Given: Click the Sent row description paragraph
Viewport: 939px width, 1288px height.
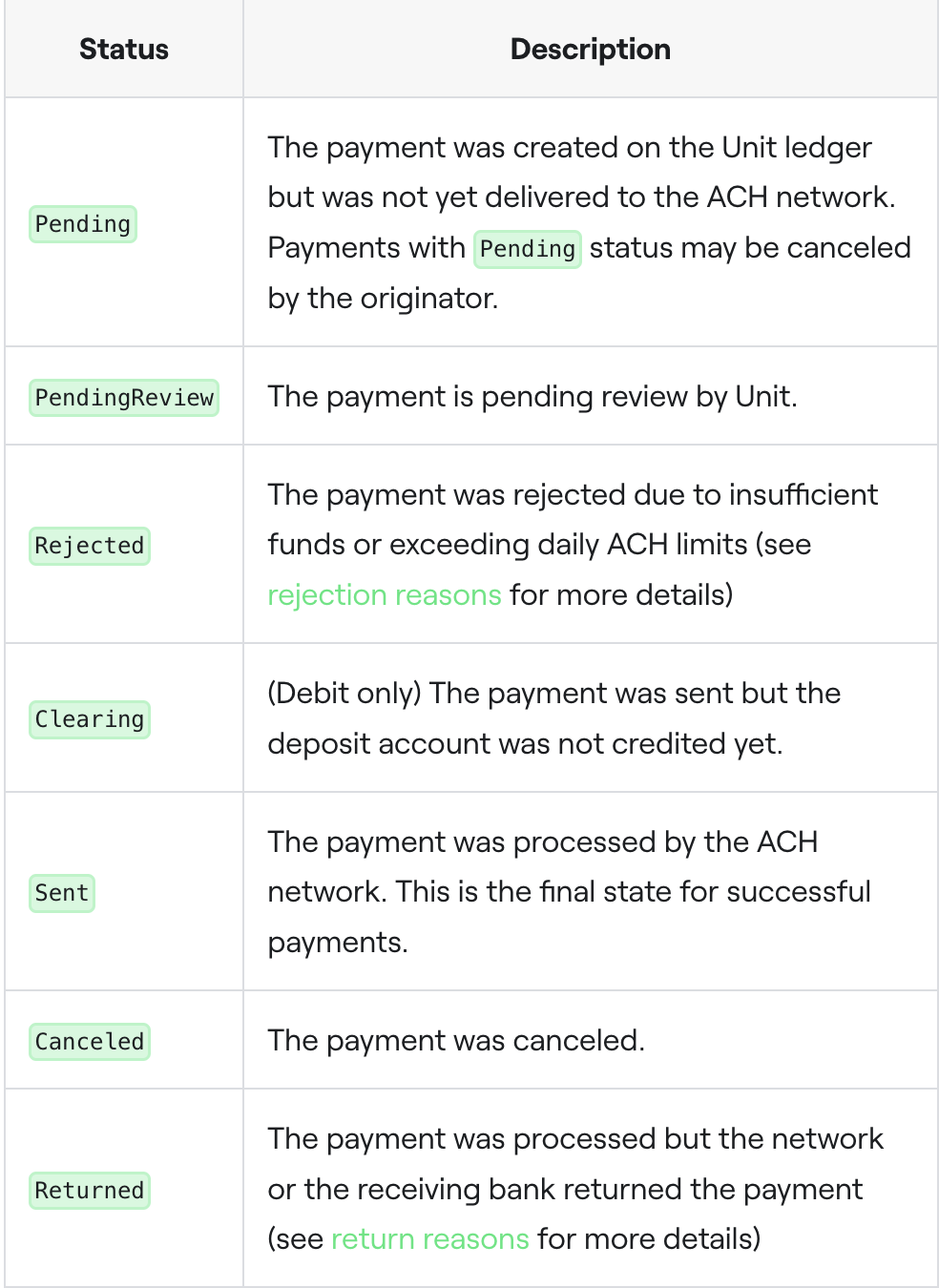Looking at the screenshot, I should point(570,892).
